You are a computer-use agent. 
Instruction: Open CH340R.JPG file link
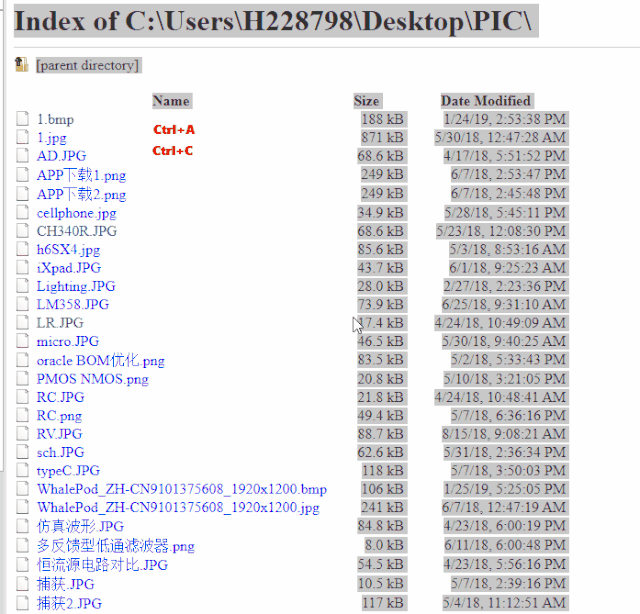77,231
